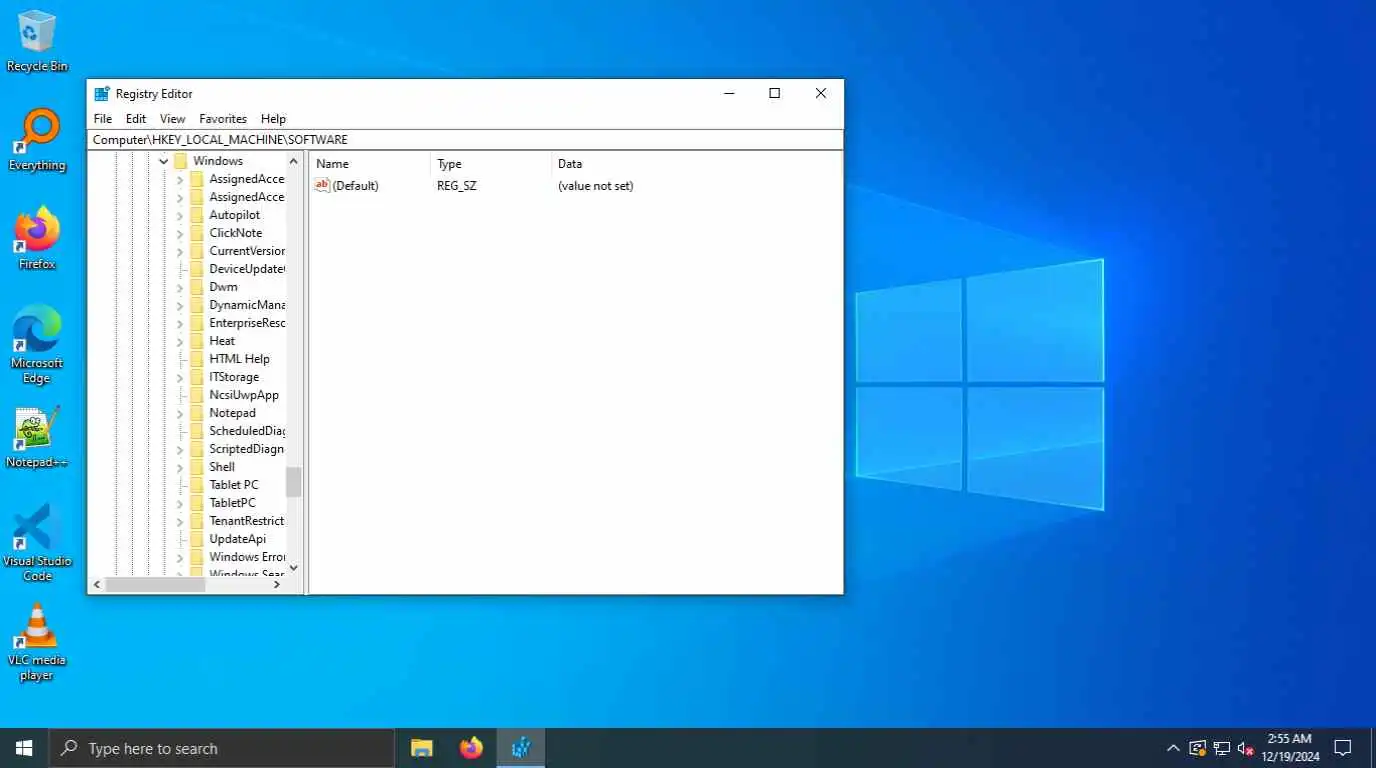Click the tree scrollbar's up arrow
1376x768 pixels.
click(294, 161)
